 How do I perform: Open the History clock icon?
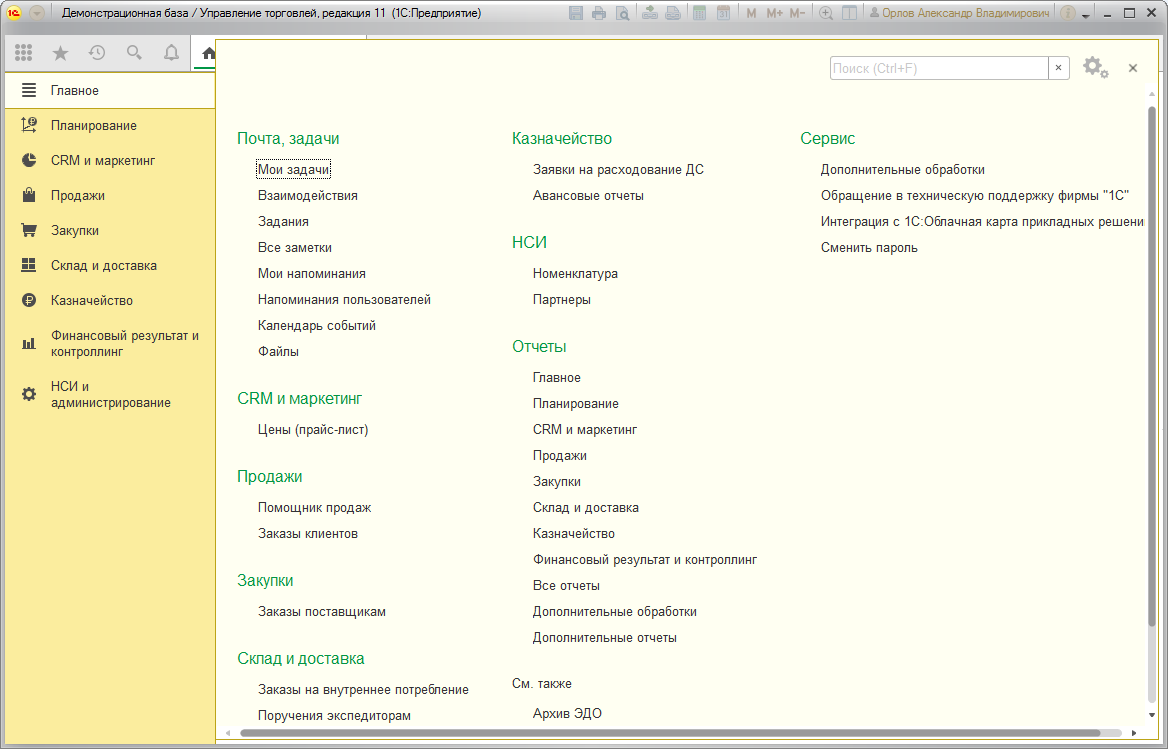pyautogui.click(x=97, y=53)
